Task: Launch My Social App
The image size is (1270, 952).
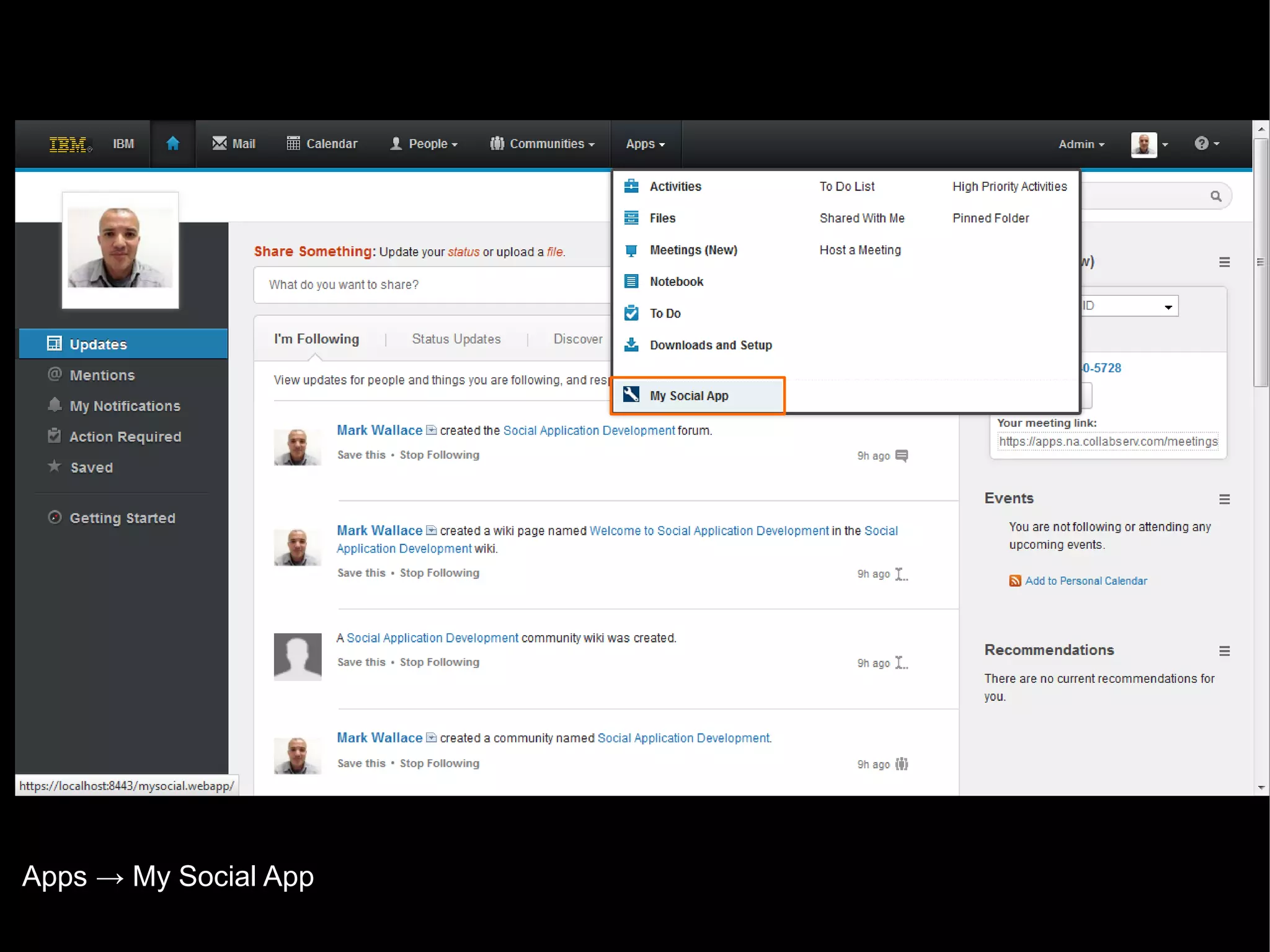Action: (x=698, y=396)
